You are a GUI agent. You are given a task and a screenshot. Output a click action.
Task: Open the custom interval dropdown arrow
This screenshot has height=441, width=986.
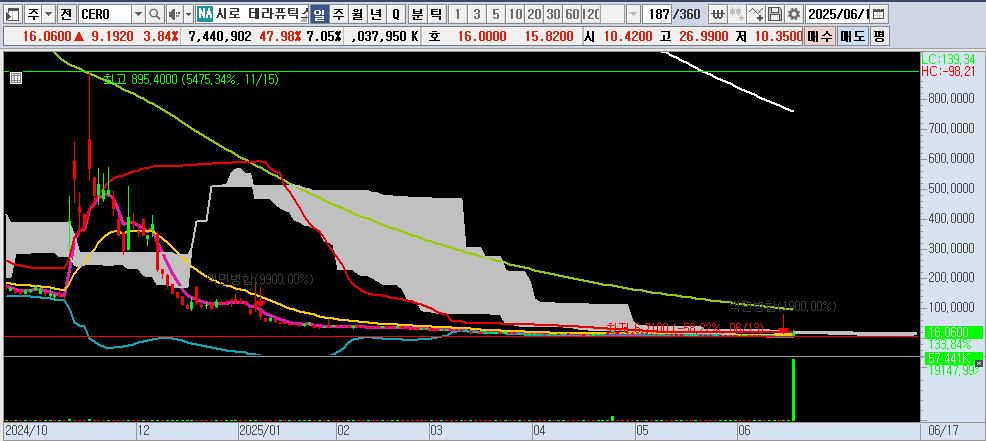pos(633,13)
